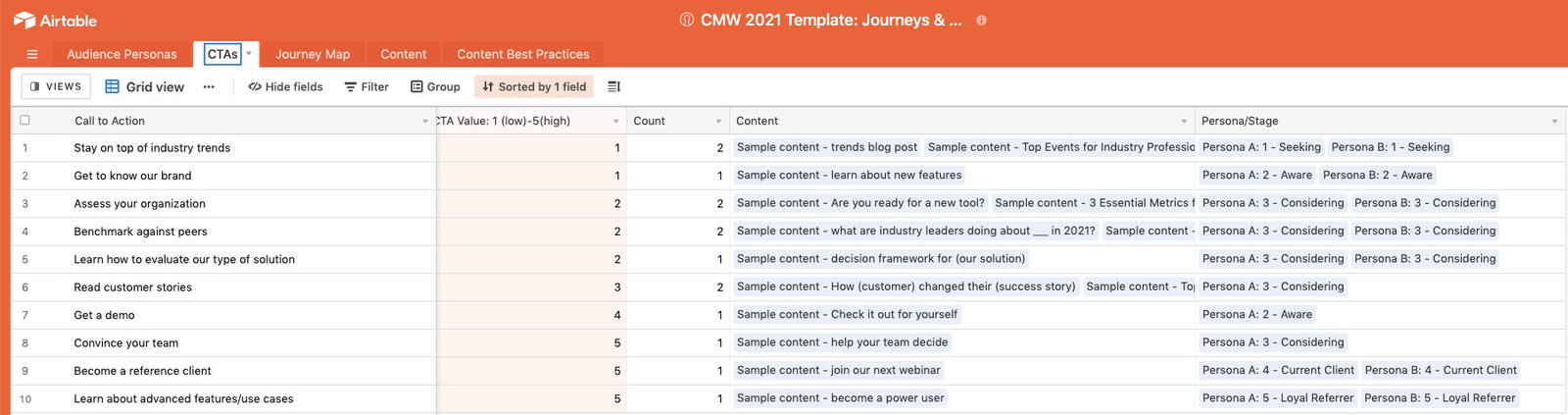The image size is (1568, 415).
Task: Open Sorted by 1 field button
Action: 534,86
